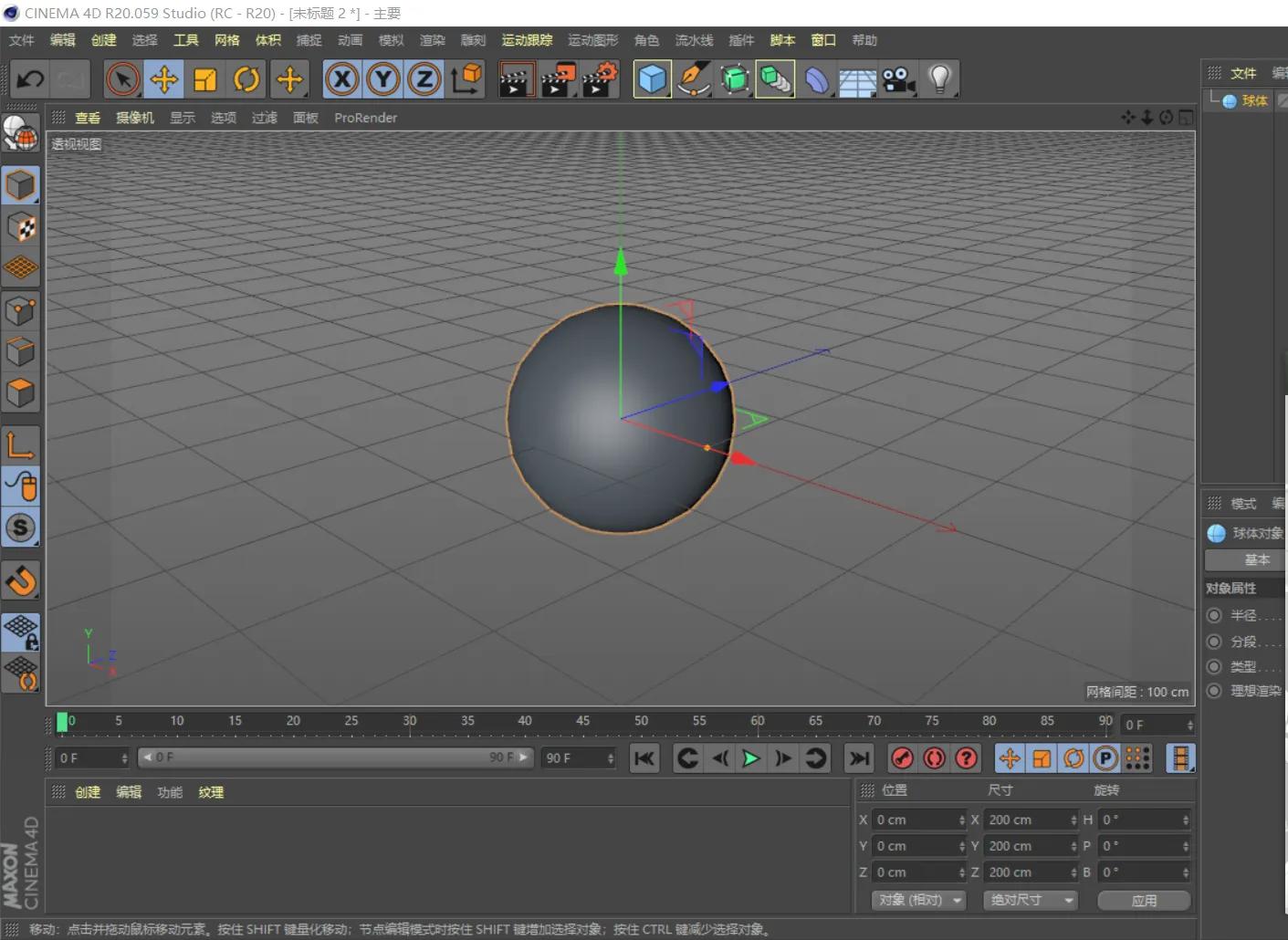Click the 应用 apply button
Viewport: 1288px width, 940px height.
(1144, 900)
